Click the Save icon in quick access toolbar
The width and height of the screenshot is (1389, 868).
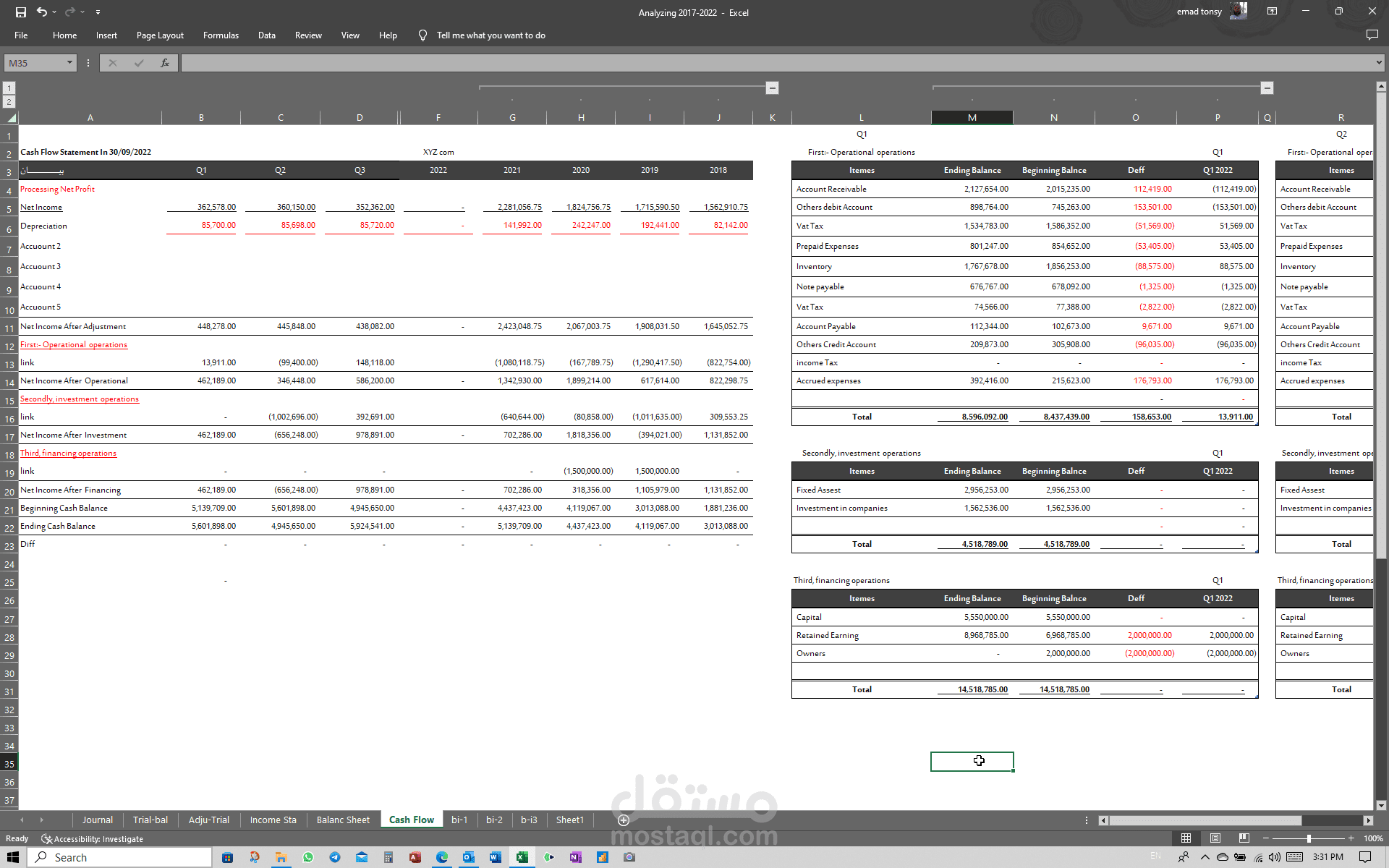[x=20, y=12]
